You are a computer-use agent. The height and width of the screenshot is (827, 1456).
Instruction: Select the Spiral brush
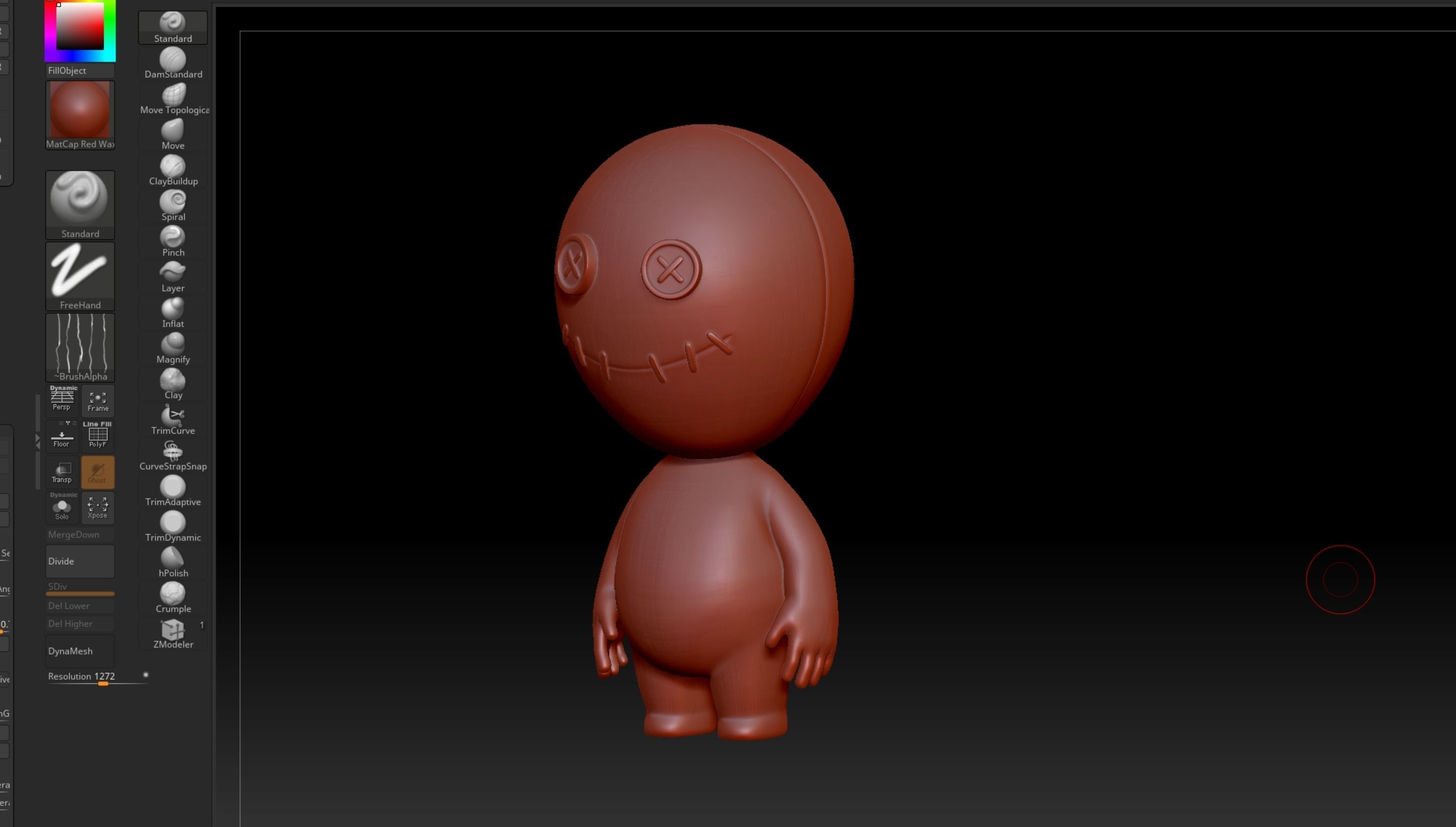(173, 206)
